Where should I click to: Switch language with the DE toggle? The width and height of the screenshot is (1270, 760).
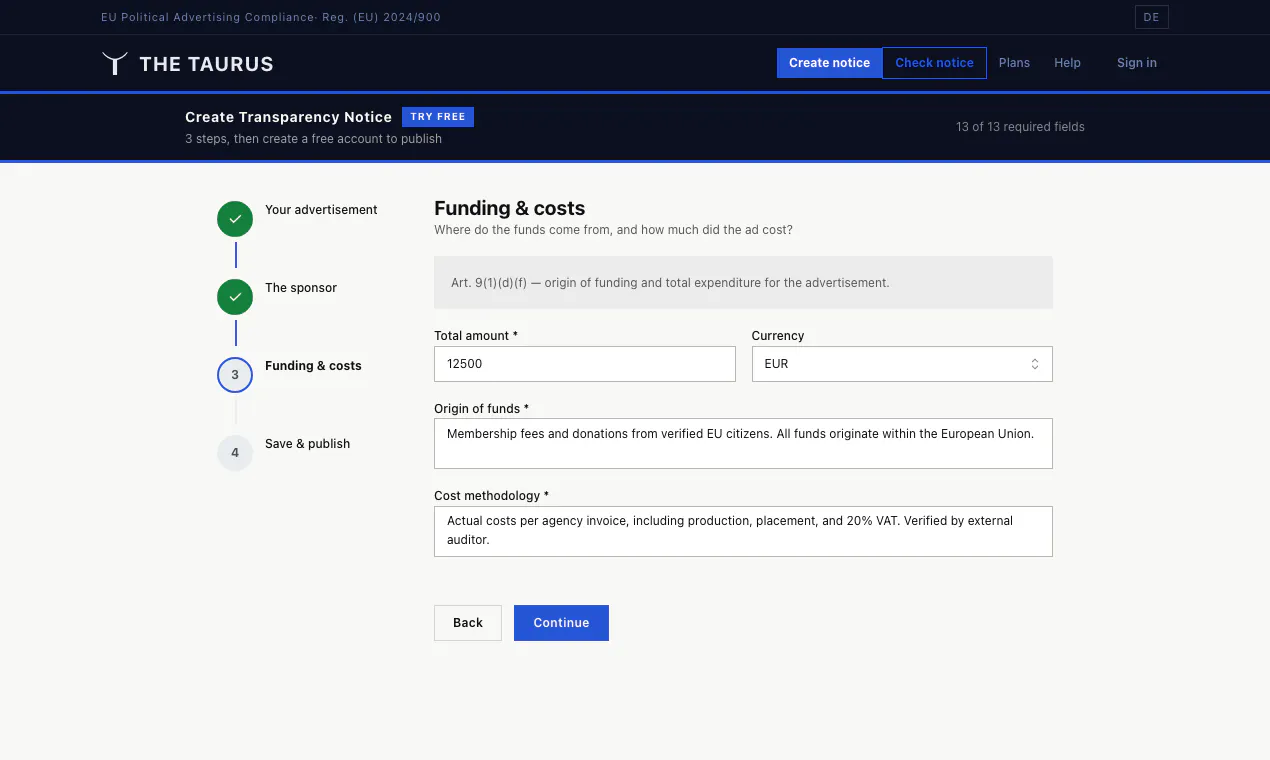pos(1151,17)
